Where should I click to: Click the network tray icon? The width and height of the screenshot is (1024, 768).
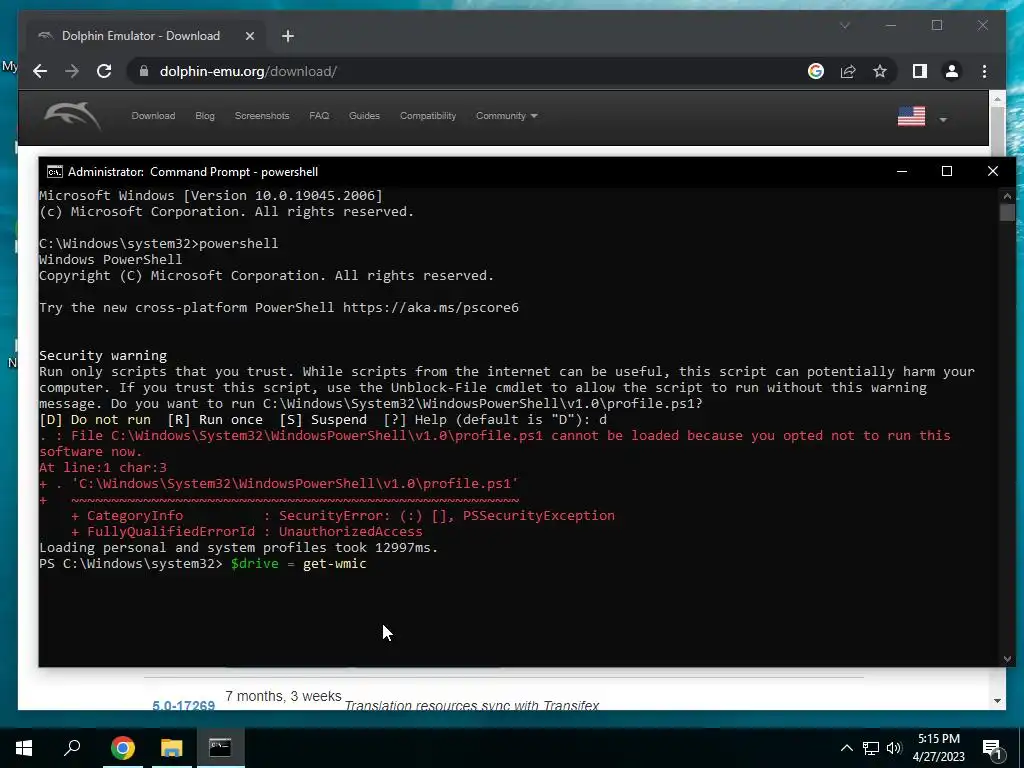pyautogui.click(x=871, y=748)
